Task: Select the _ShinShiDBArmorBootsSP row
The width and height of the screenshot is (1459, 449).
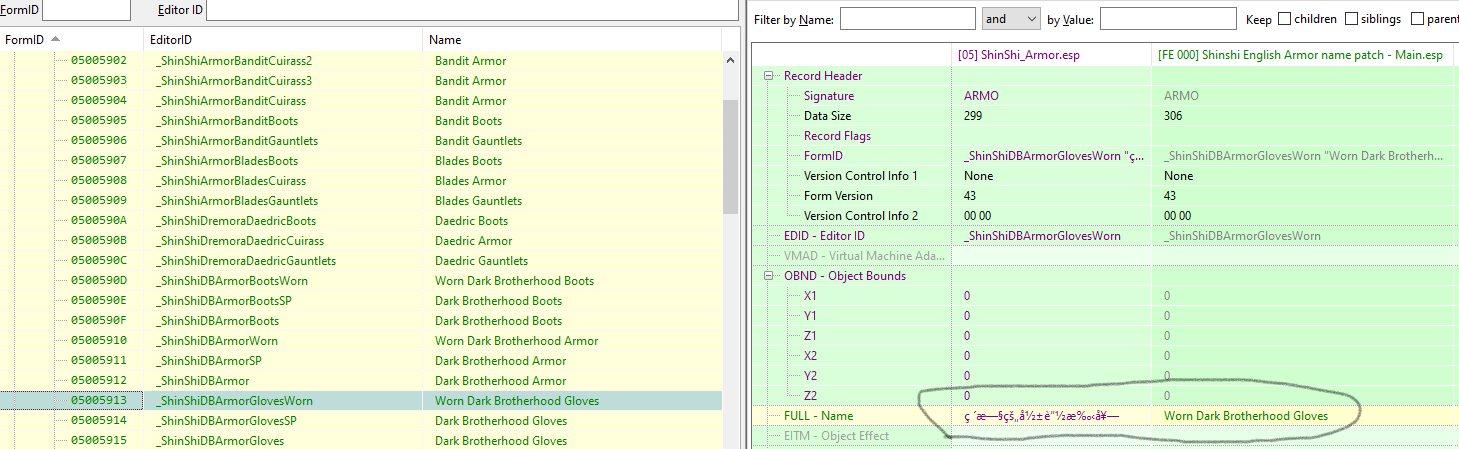Action: pyautogui.click(x=360, y=301)
